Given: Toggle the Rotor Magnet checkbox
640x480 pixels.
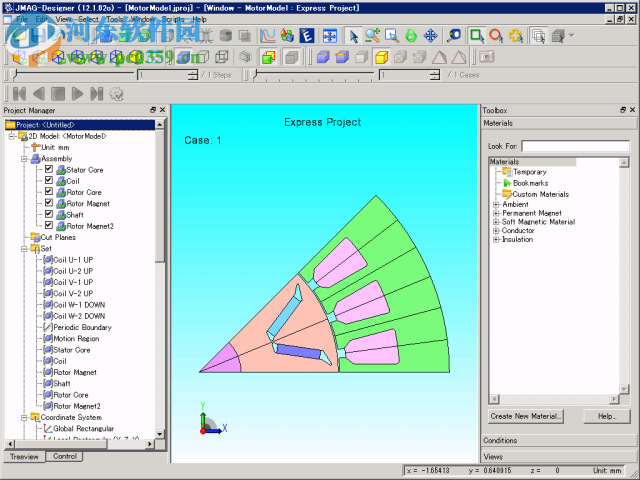Looking at the screenshot, I should pos(48,203).
